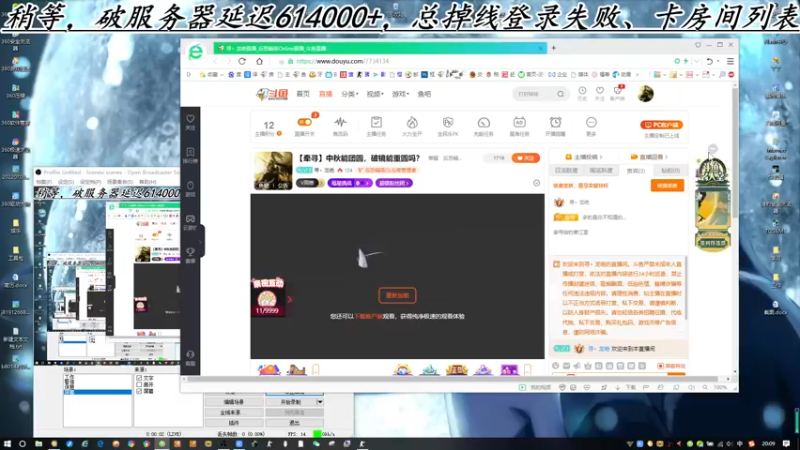
Task: Expand the 分类 dropdown in nav
Action: click(349, 94)
